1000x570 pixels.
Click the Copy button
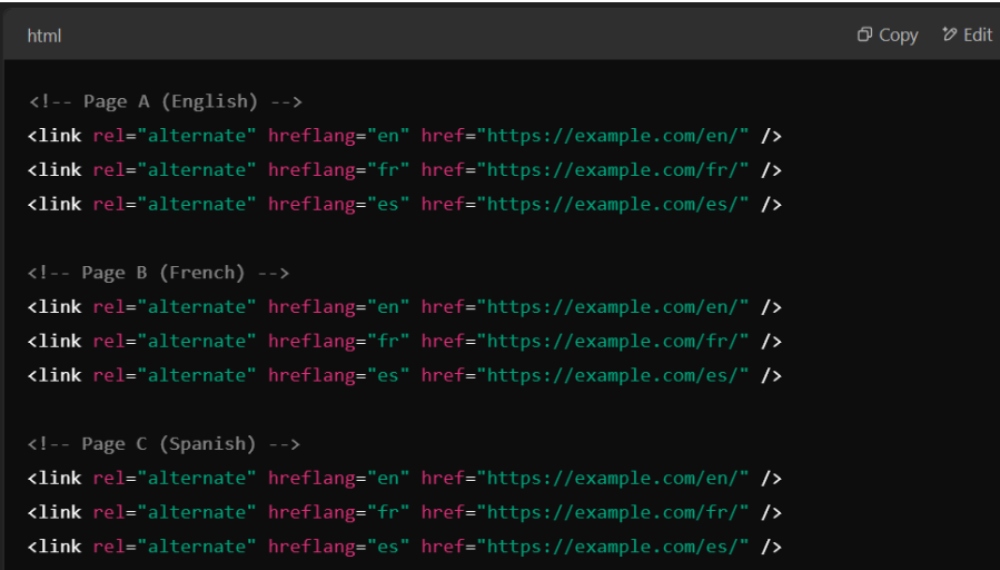click(x=887, y=35)
